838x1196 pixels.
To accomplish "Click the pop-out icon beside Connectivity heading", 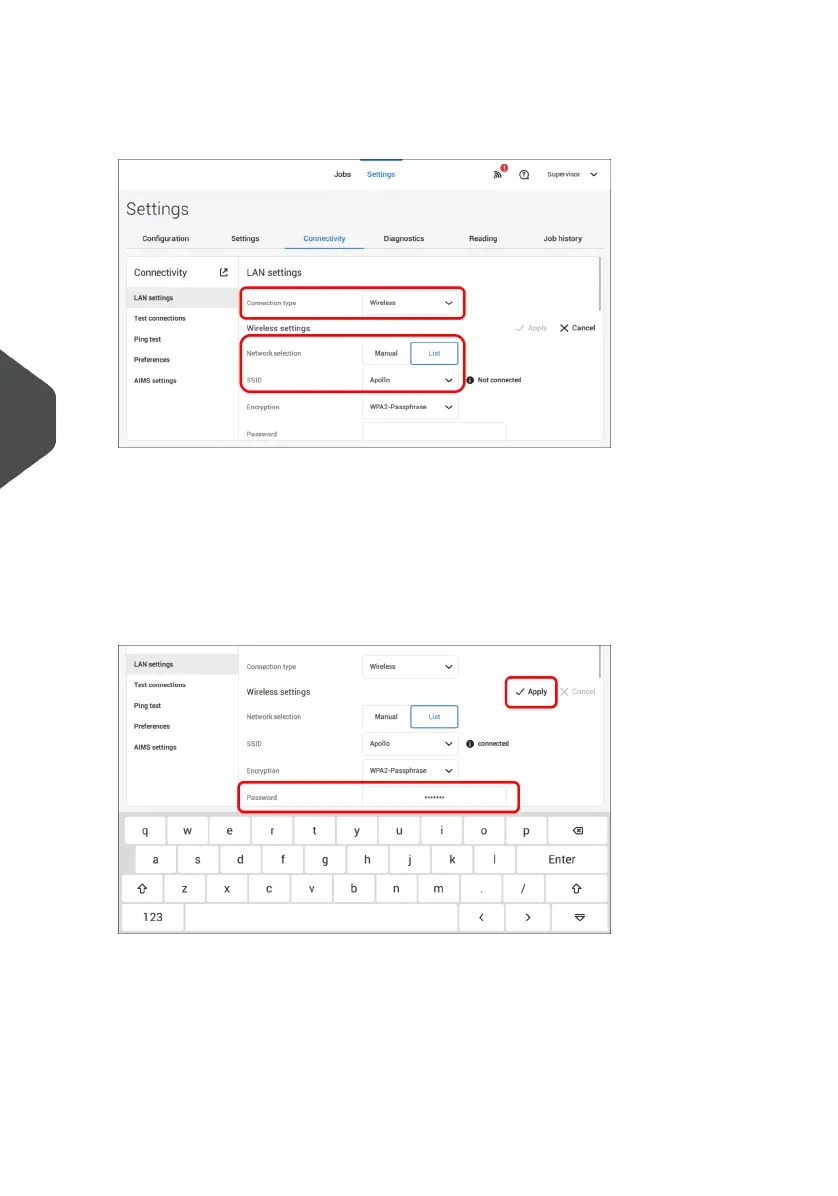I will pos(223,272).
